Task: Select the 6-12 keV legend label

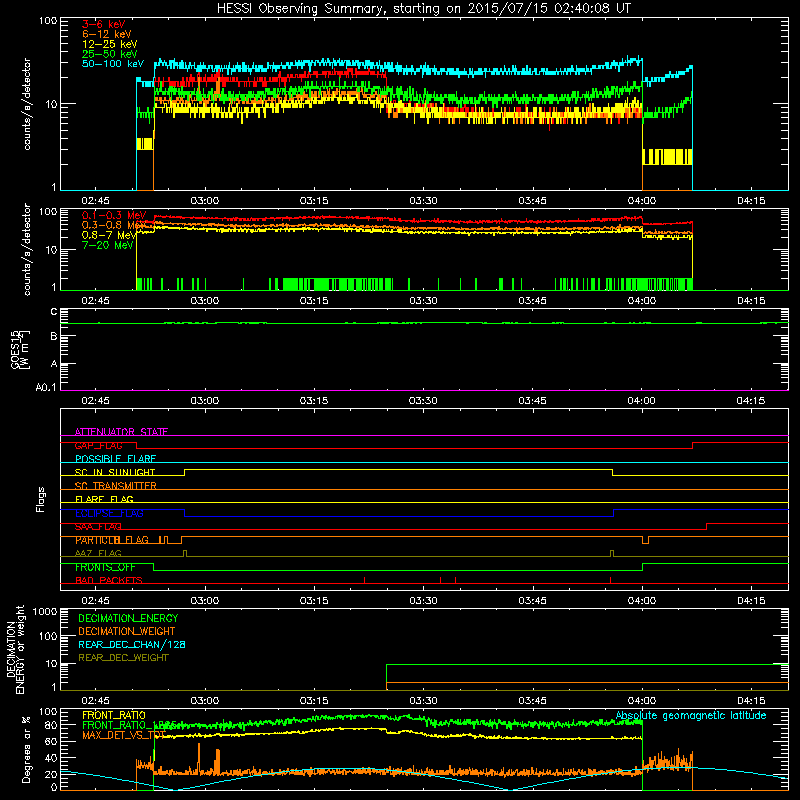Action: (106, 34)
